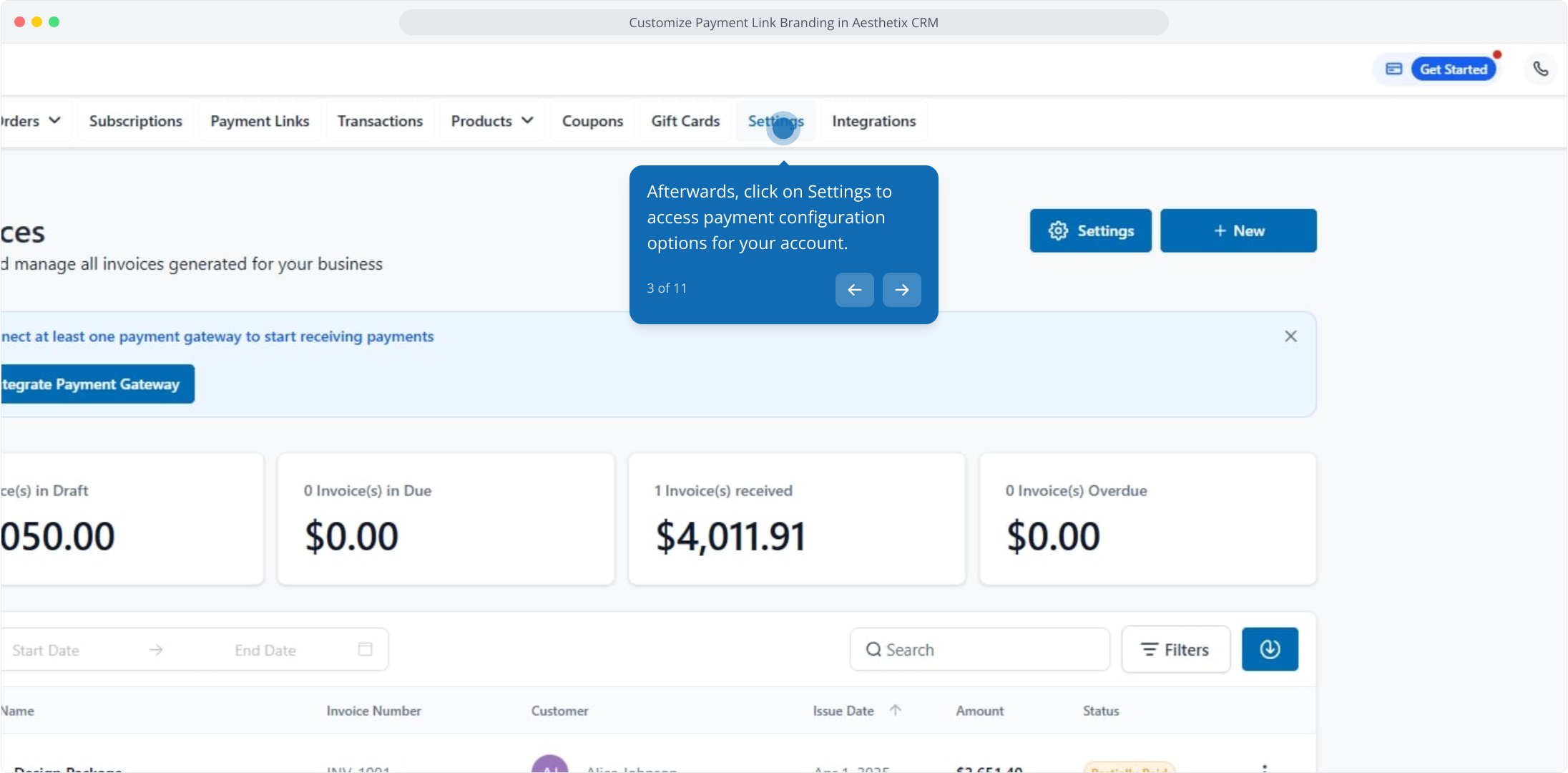
Task: Download invoices with the export icon
Action: (x=1270, y=649)
